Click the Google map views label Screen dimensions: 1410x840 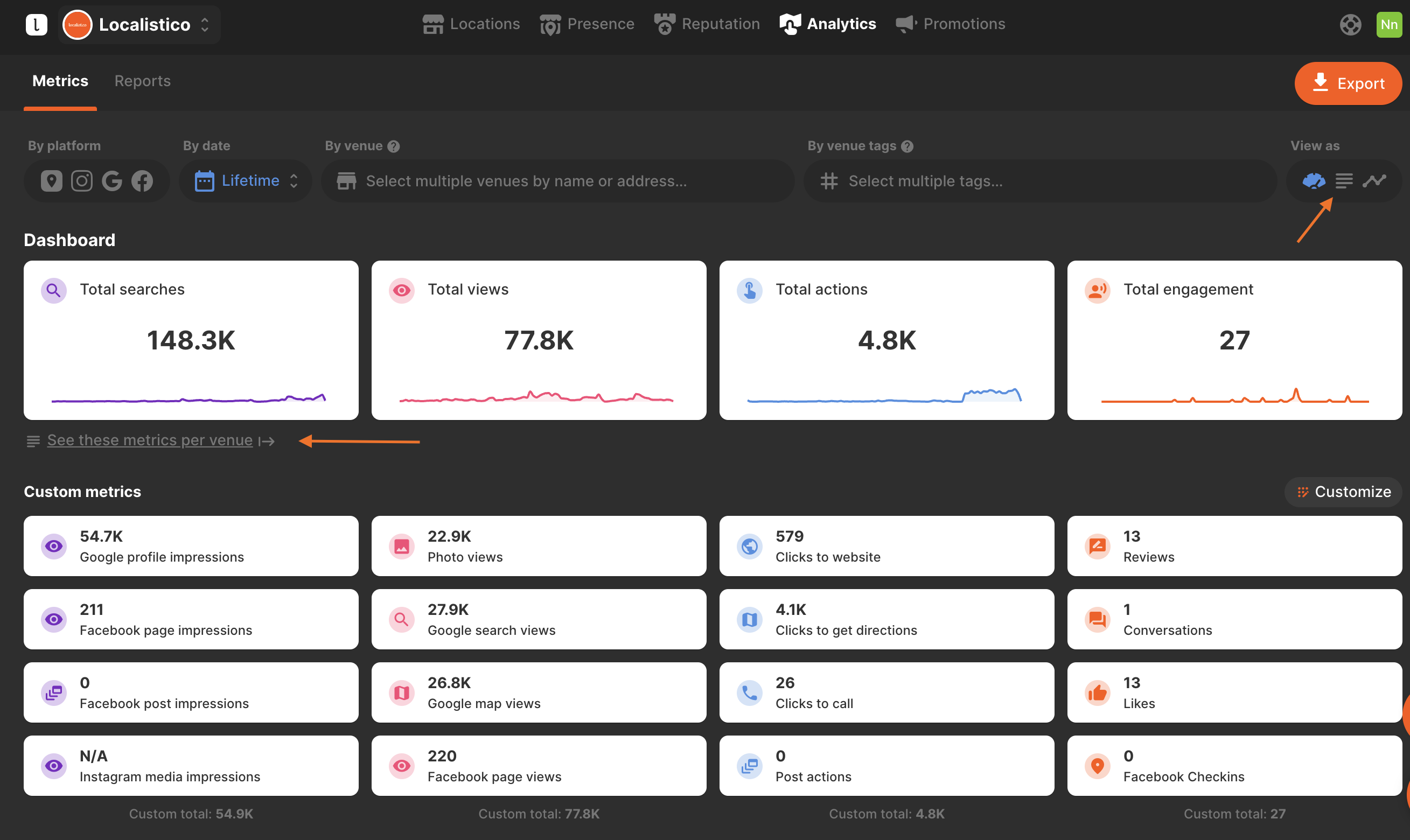484,704
